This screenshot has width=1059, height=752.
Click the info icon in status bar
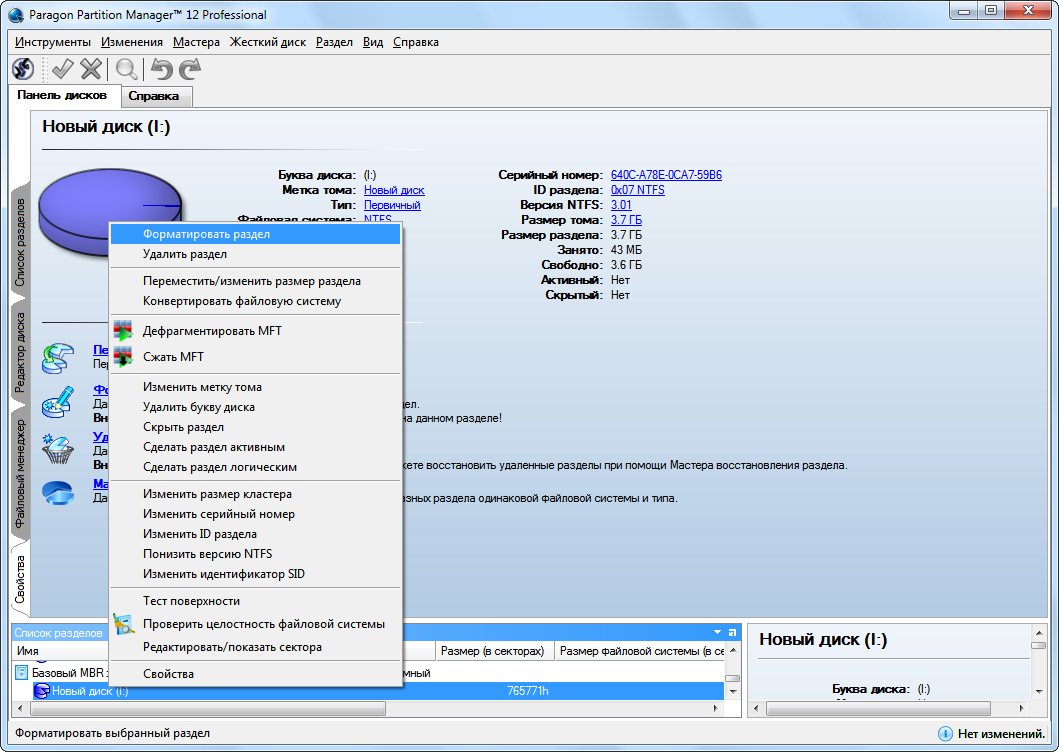point(945,733)
